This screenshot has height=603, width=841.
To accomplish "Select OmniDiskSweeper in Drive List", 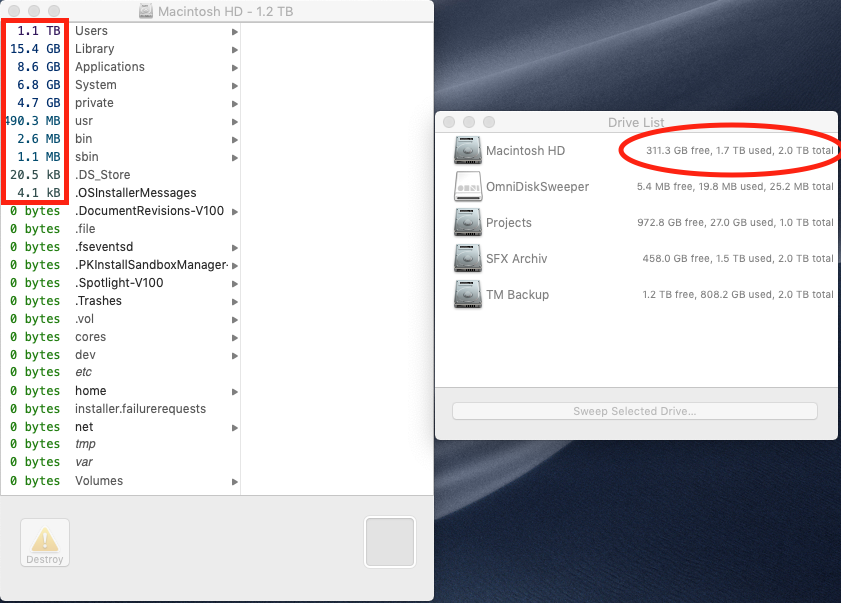I will click(636, 186).
